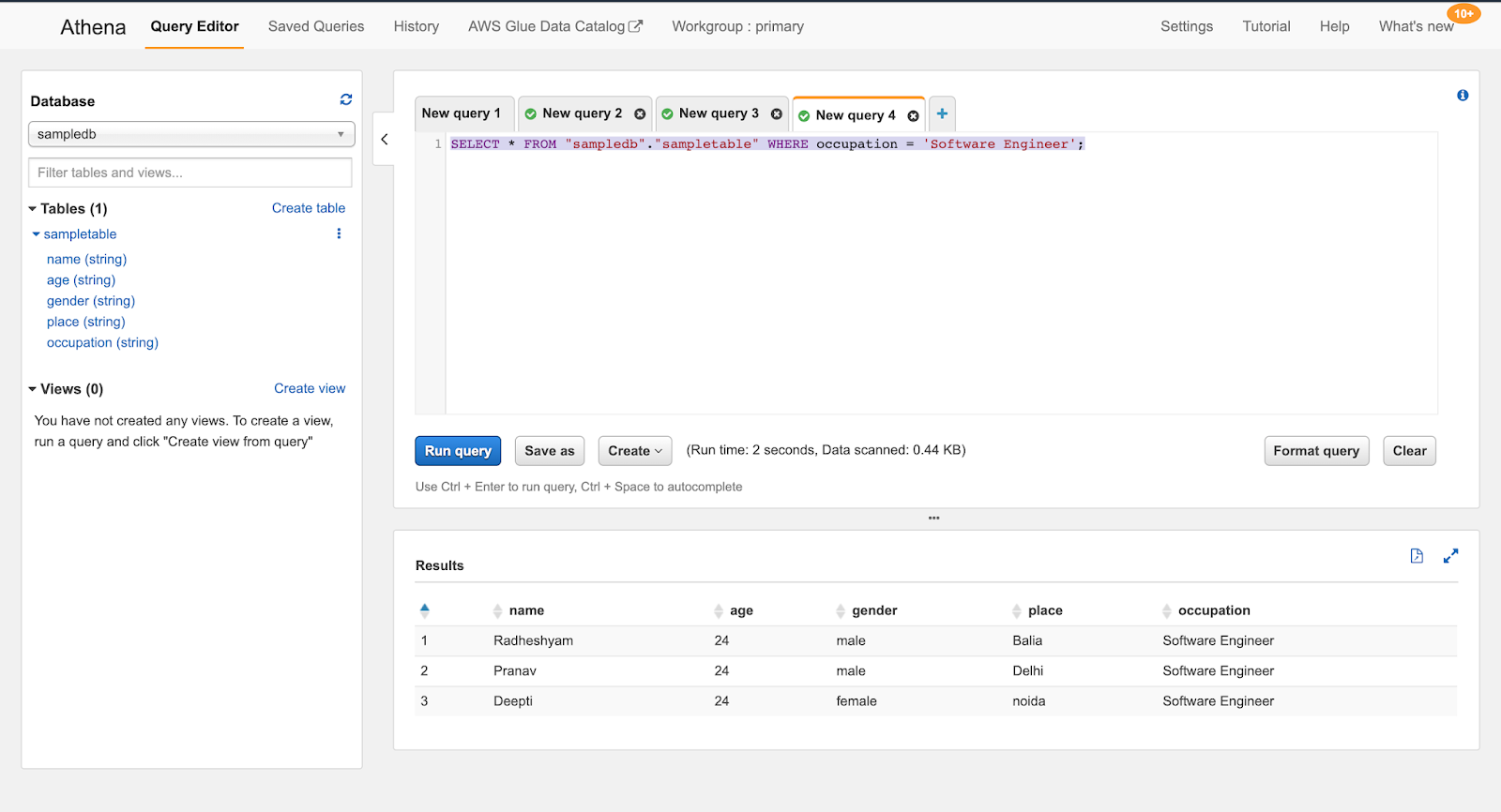The image size is (1501, 812).
Task: Open sampletable three-dot options menu
Action: click(339, 233)
